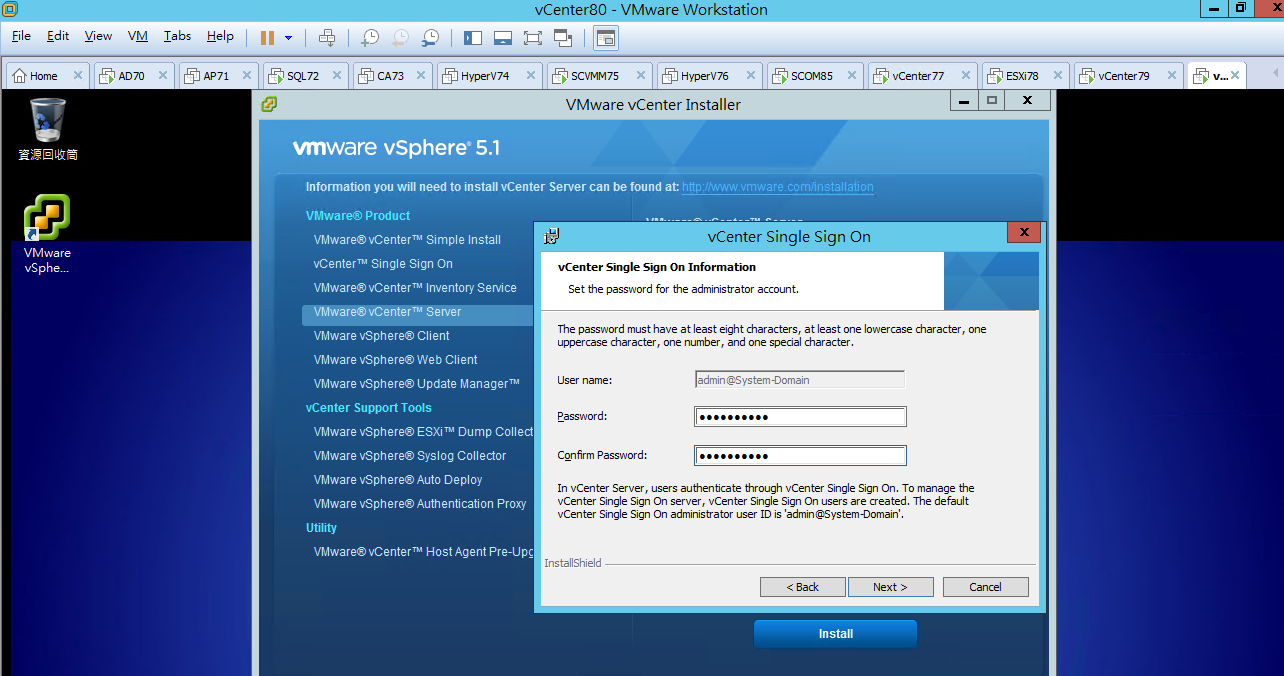Image resolution: width=1284 pixels, height=676 pixels.
Task: Select VMware vSphere Auto Deploy
Action: tap(398, 480)
